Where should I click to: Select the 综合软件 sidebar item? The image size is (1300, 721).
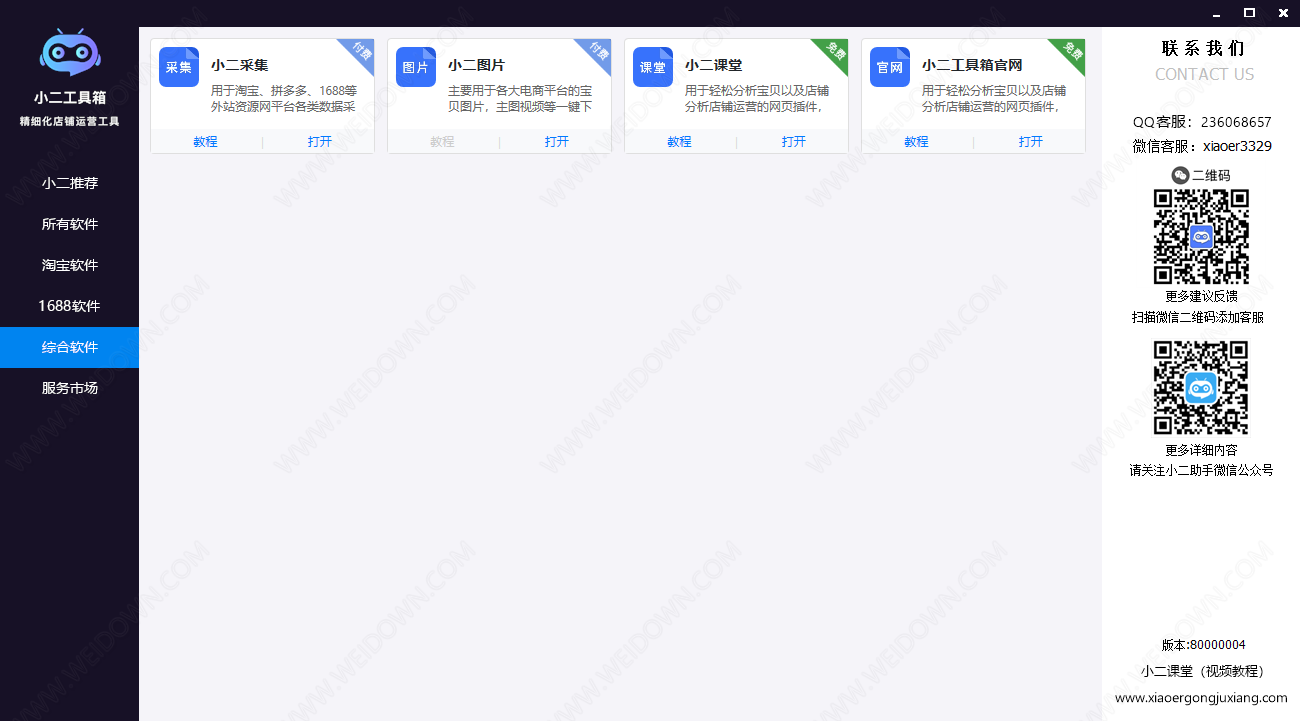(x=70, y=347)
